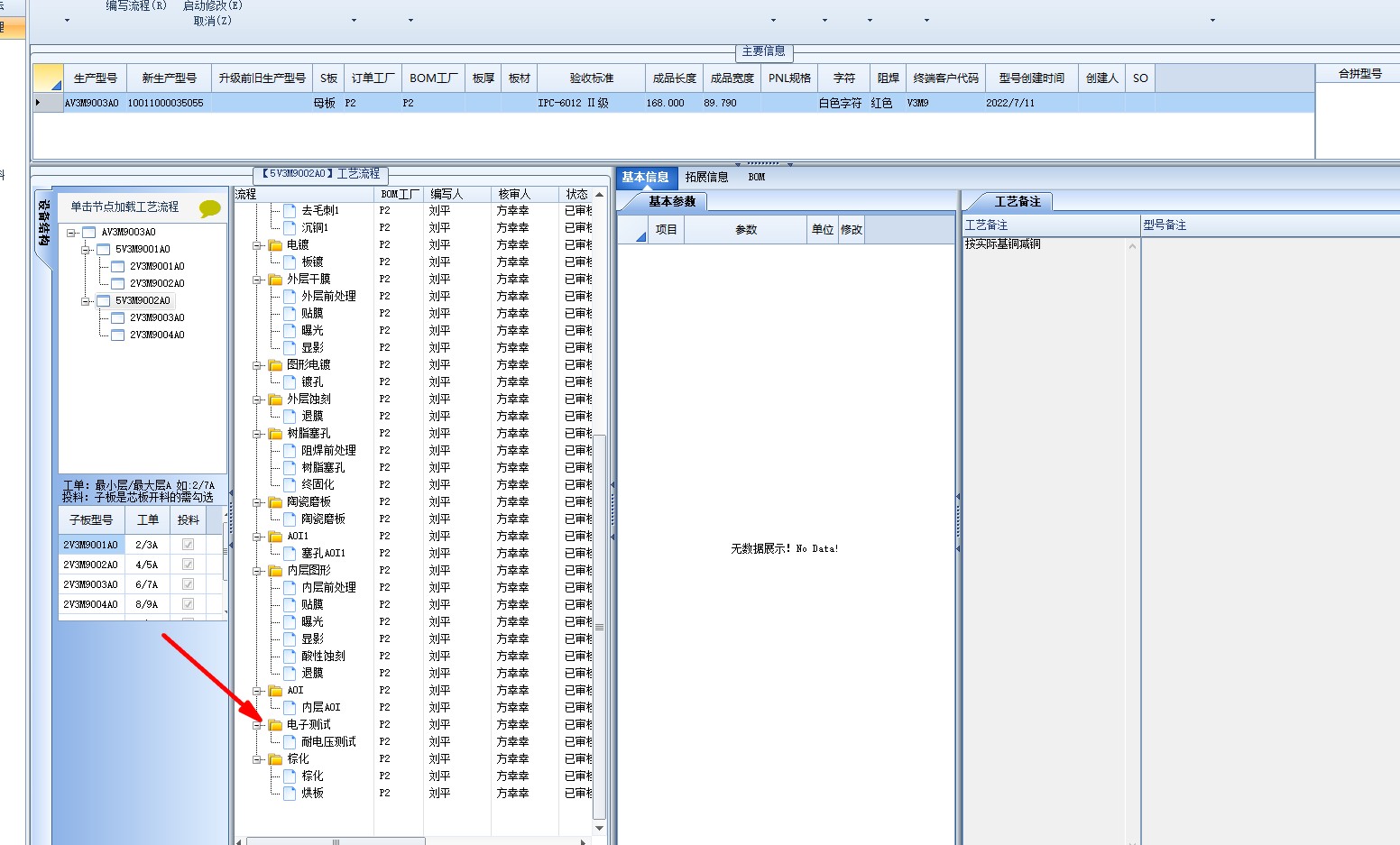Screen dimensions: 1400x845
Task: Toggle 投料 checkbox for 2V3M9004A0
Action: [x=188, y=604]
